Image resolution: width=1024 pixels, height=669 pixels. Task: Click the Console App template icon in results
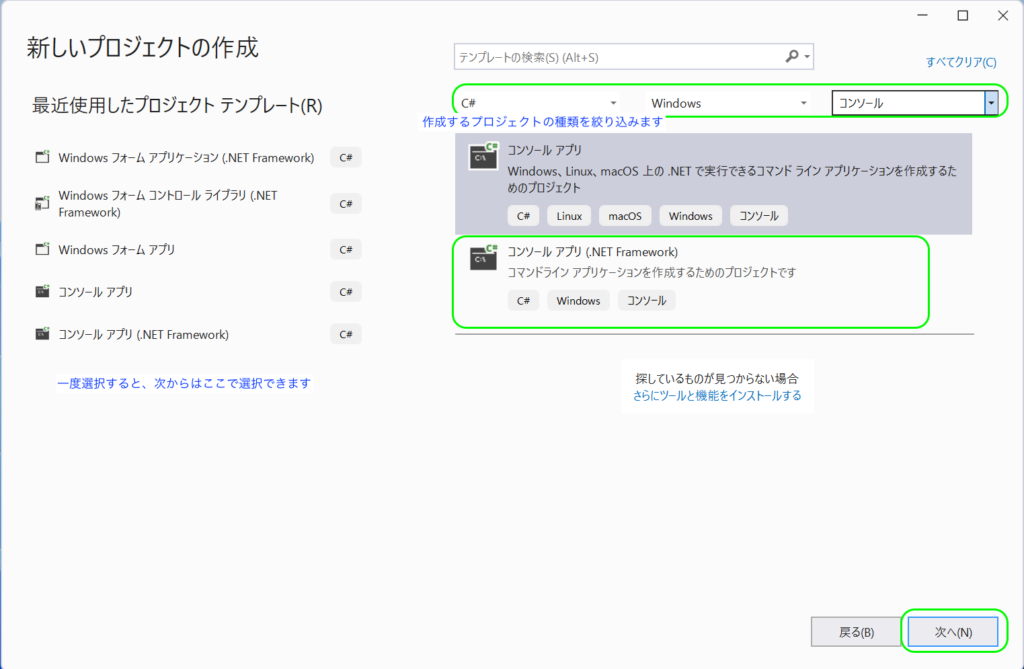483,156
